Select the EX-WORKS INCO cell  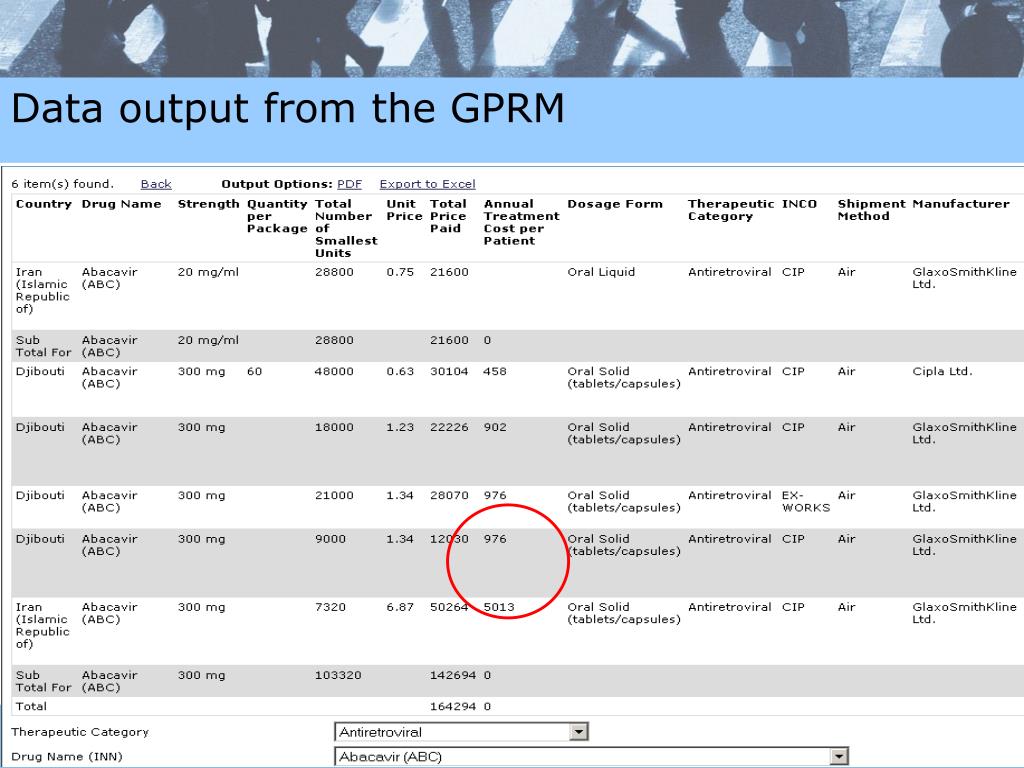coord(806,501)
